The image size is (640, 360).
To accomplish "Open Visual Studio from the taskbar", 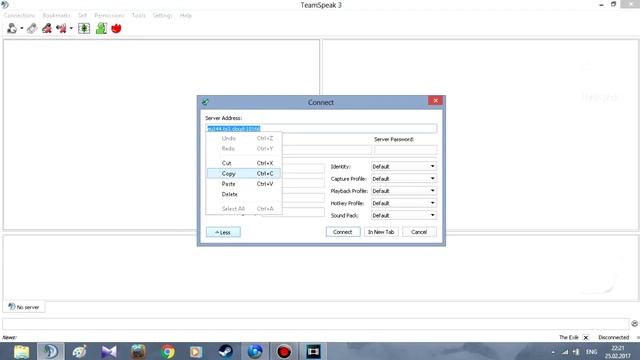I will (109, 351).
